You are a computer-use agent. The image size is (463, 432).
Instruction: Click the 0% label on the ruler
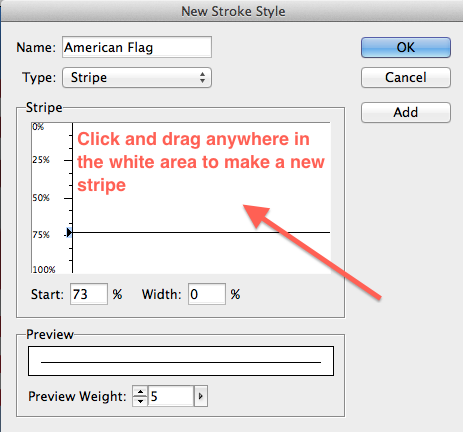click(x=38, y=127)
